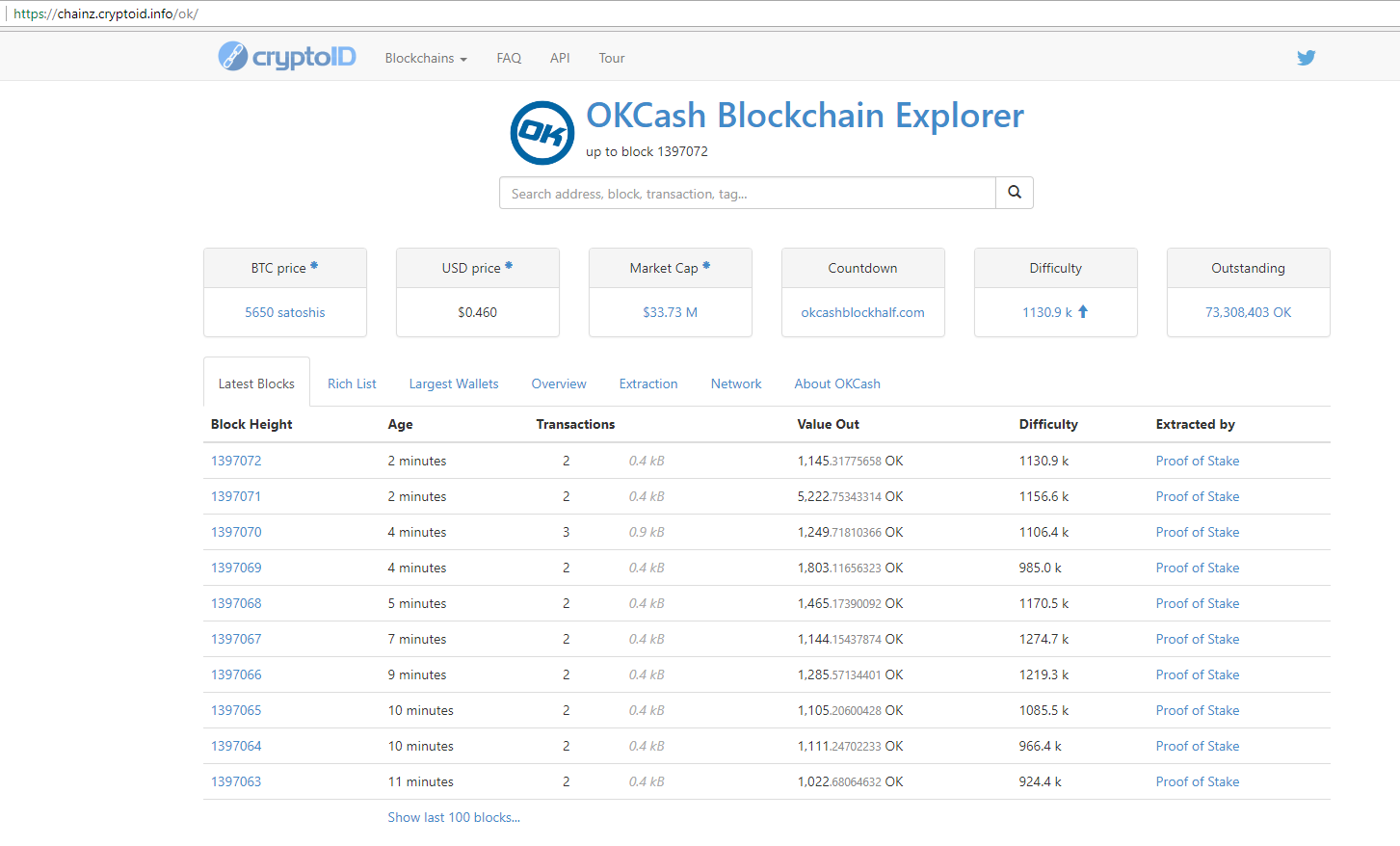The image size is (1400, 846).
Task: Click the Age column header
Action: click(x=401, y=424)
